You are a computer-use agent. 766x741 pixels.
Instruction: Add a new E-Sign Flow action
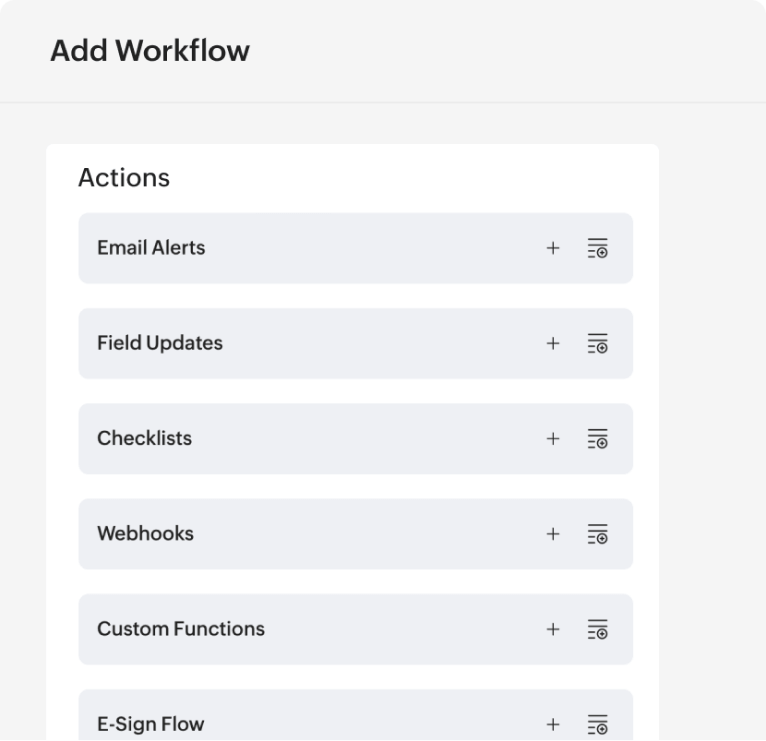553,724
